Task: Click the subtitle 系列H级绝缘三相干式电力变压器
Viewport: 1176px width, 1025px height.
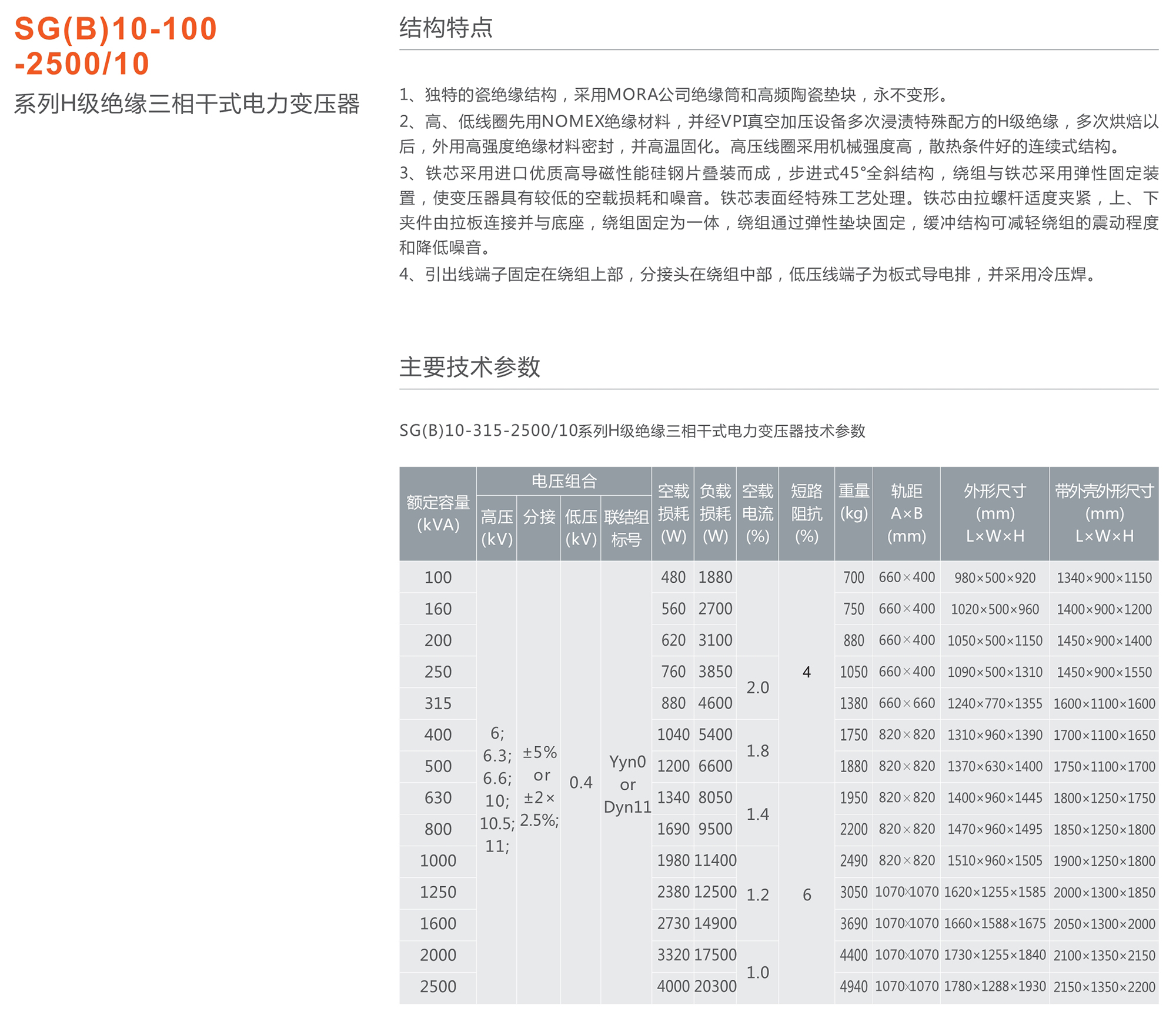Action: coord(186,104)
